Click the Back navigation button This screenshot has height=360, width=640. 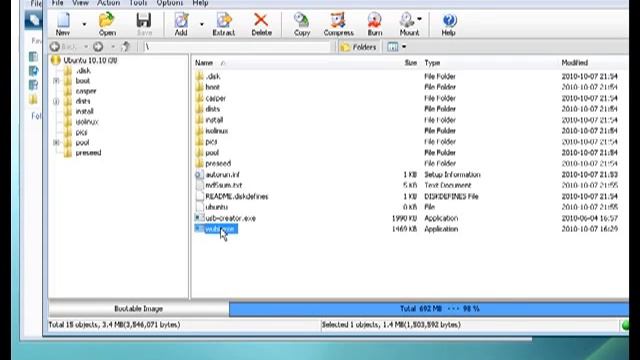coord(63,47)
